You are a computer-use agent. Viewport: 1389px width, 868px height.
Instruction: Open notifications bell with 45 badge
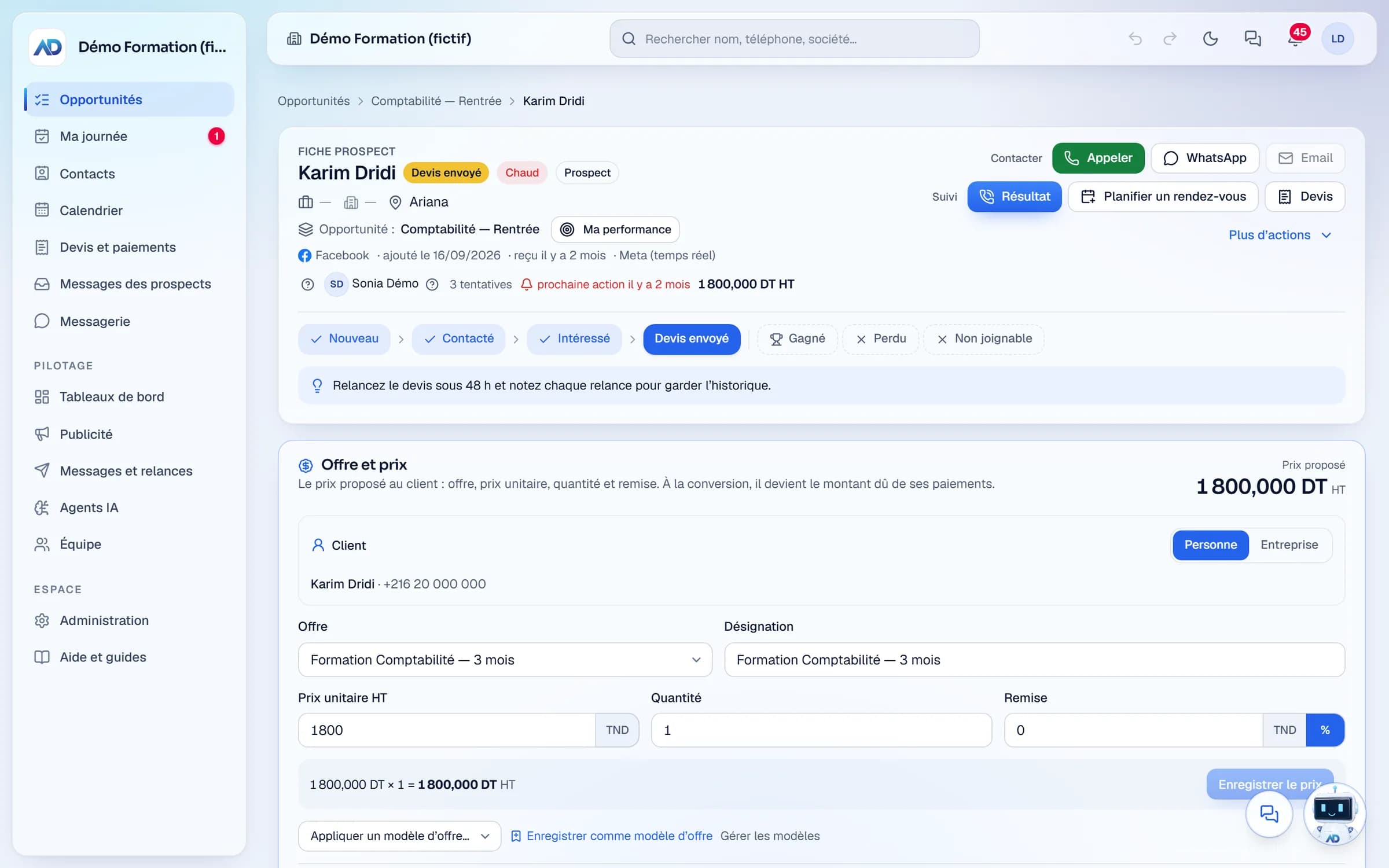pyautogui.click(x=1295, y=39)
